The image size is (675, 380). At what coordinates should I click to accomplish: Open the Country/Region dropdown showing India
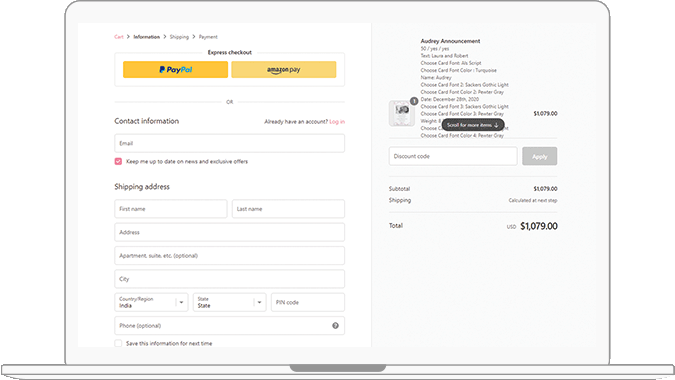coord(151,302)
